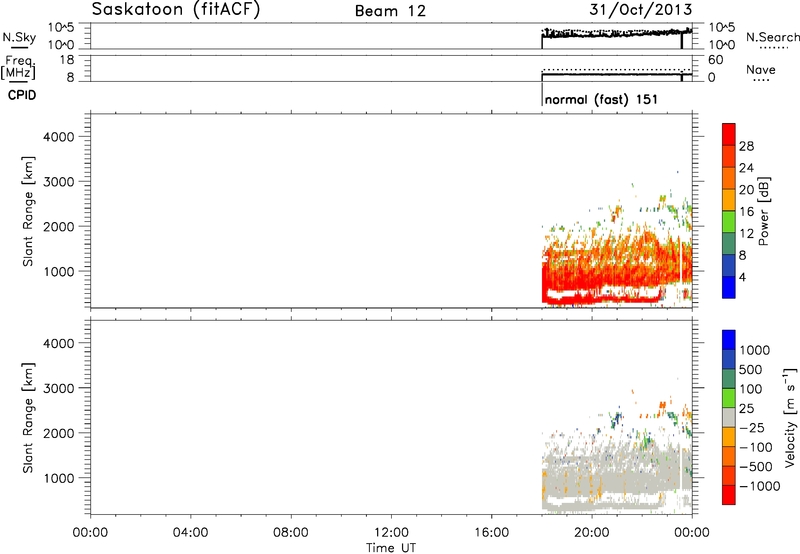Click the '12:00' time tick label
Screen dimensions: 800x554
pyautogui.click(x=391, y=533)
